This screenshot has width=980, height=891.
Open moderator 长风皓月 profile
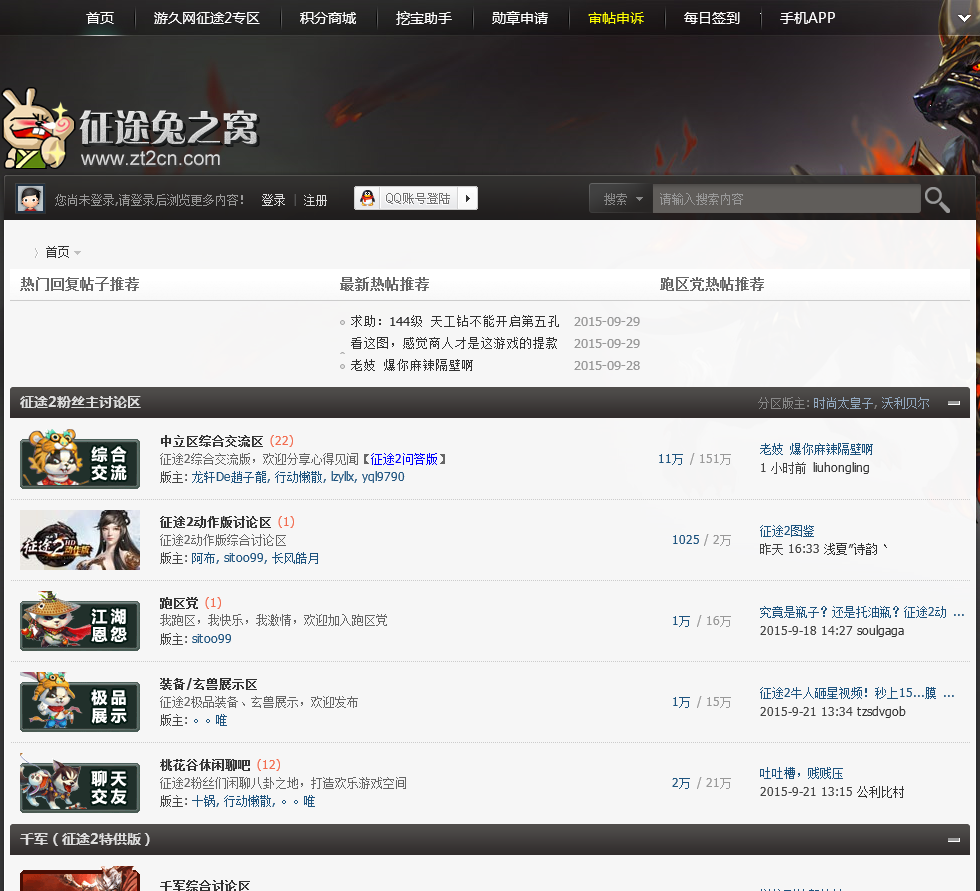295,558
